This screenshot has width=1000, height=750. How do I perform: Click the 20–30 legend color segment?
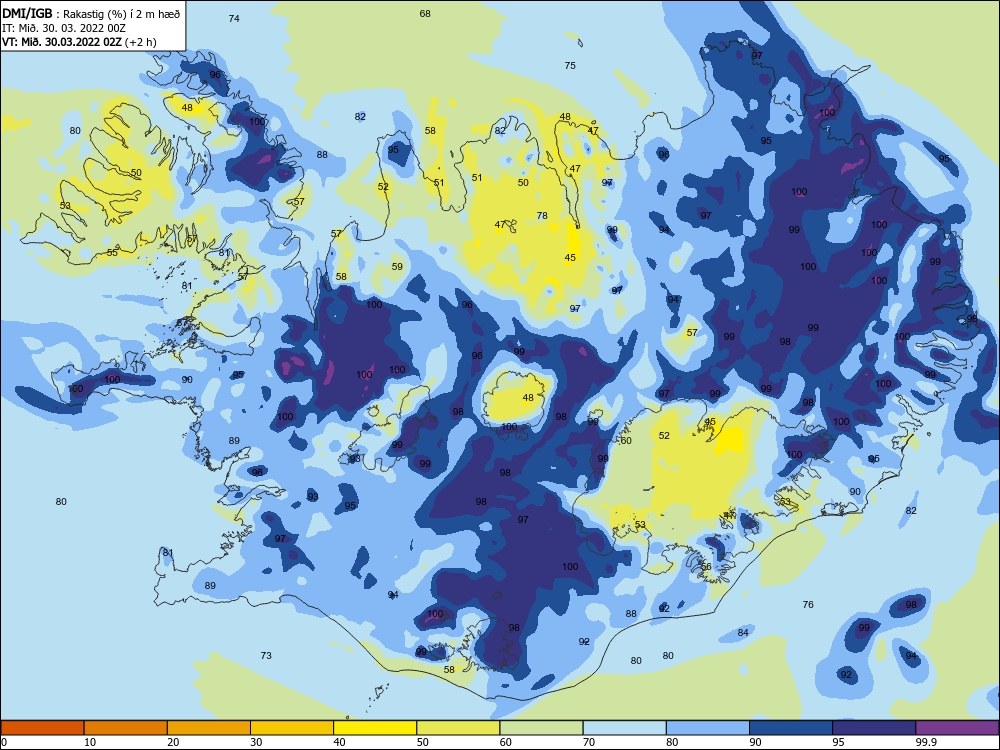tap(209, 728)
